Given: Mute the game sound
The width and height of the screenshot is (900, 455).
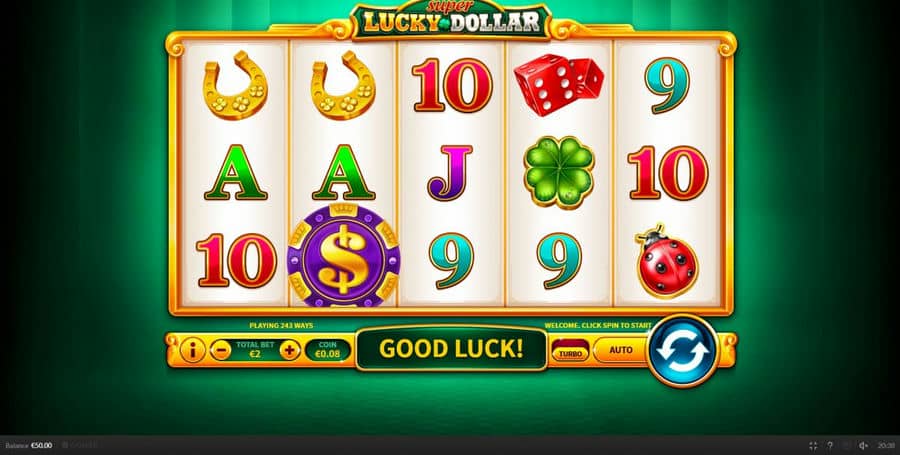Looking at the screenshot, I should coord(863,445).
